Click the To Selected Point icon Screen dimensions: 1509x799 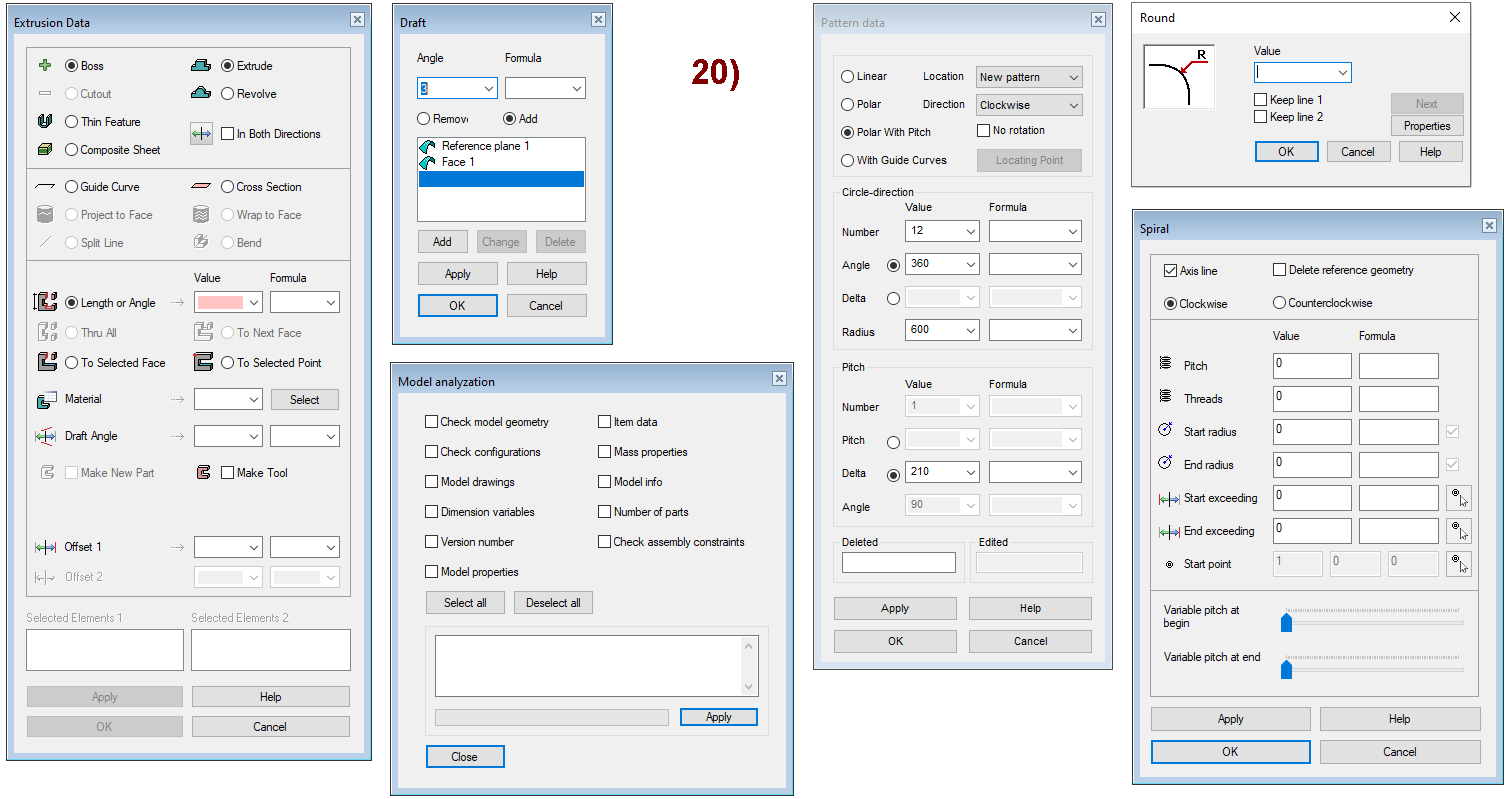203,363
